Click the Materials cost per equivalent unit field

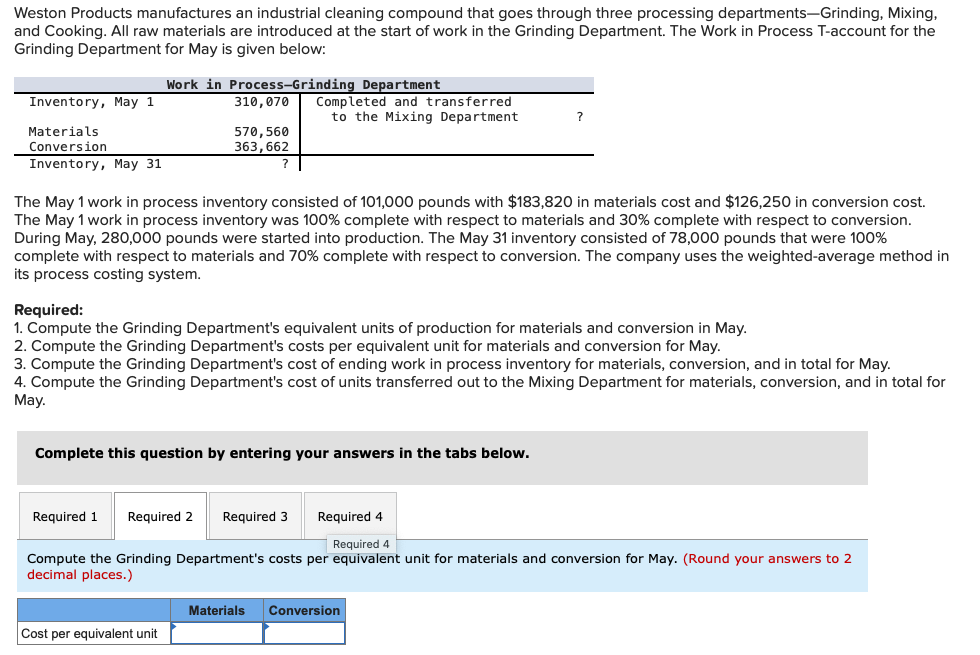(x=217, y=633)
